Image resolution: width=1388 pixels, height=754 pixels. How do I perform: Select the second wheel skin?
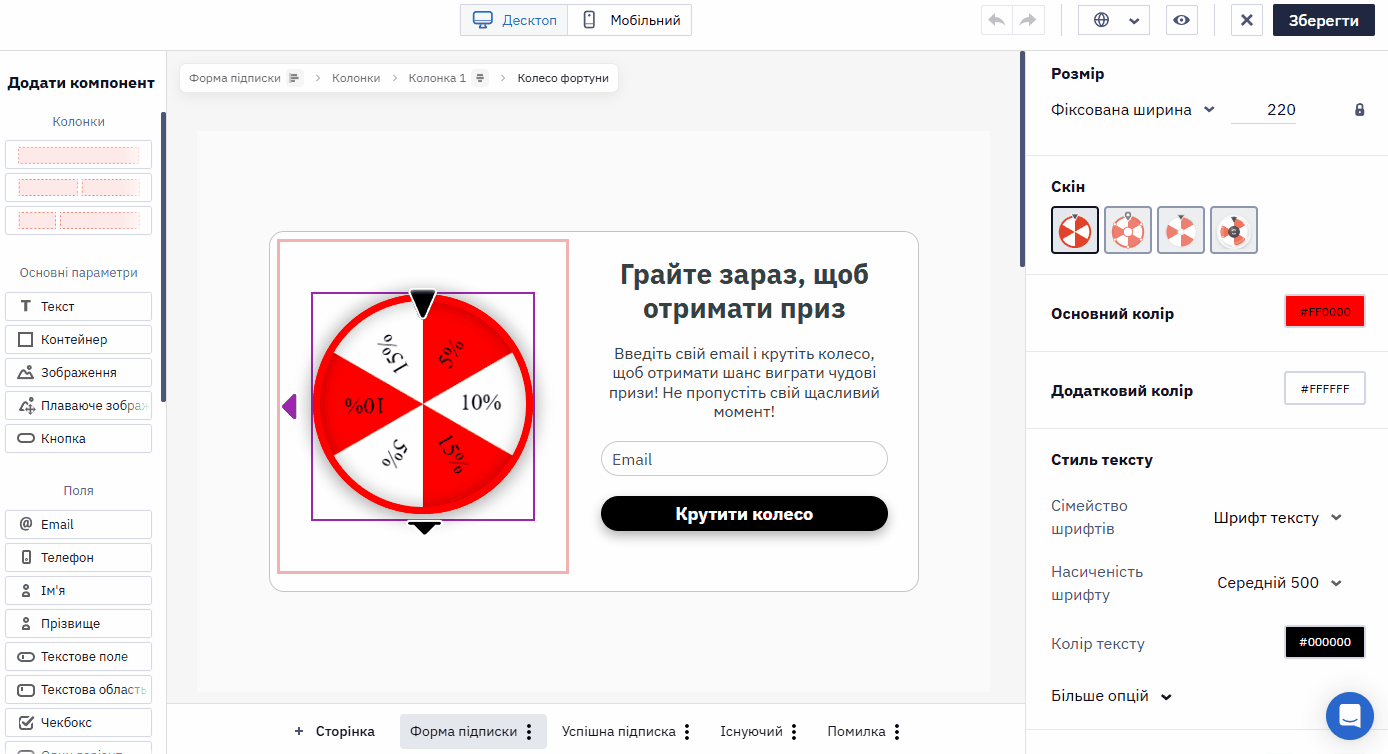(x=1128, y=230)
